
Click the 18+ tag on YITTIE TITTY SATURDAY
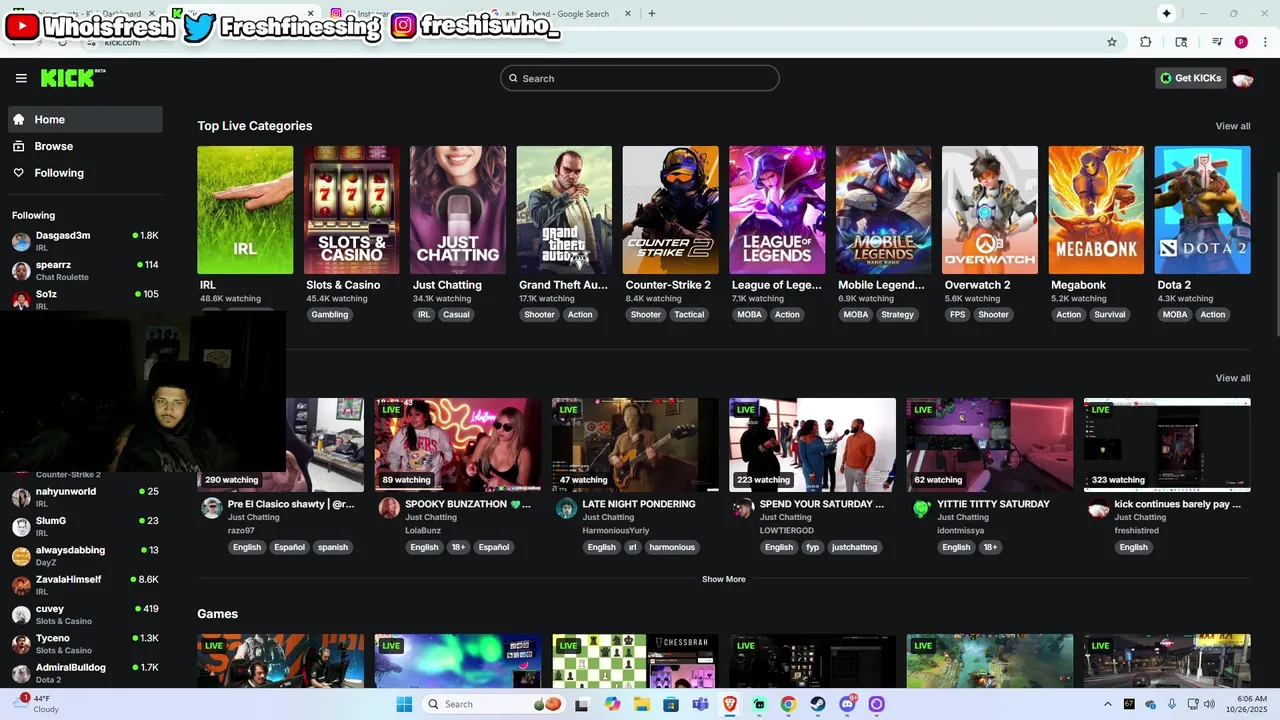(x=990, y=547)
